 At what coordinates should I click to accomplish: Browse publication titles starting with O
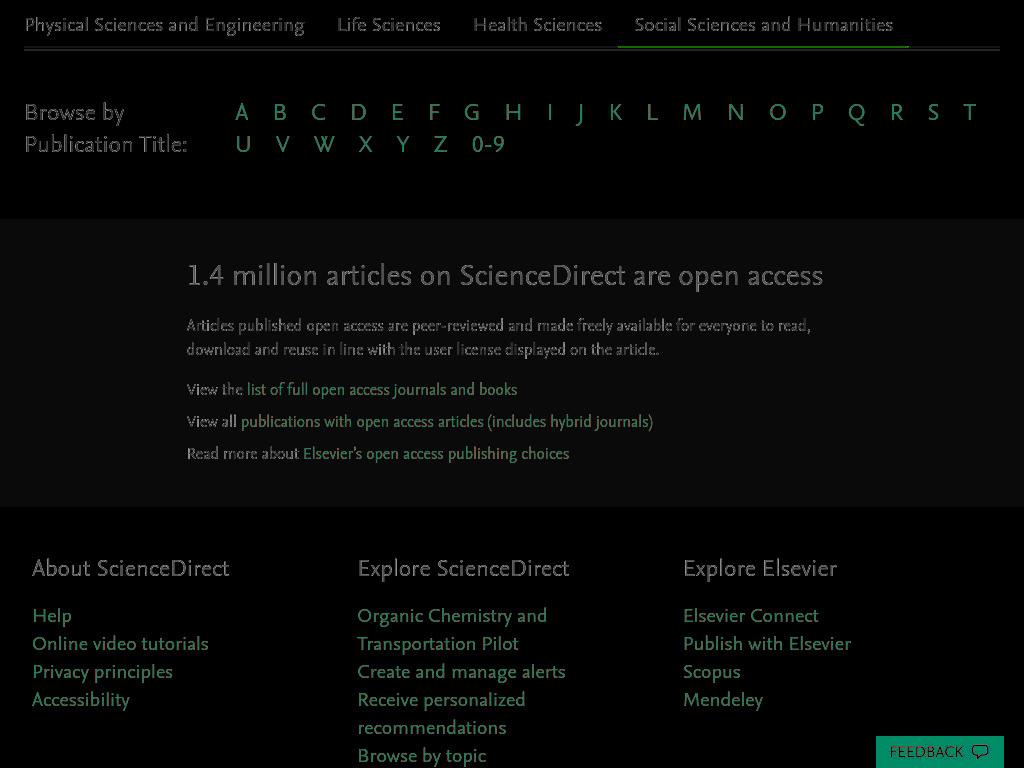coord(777,112)
